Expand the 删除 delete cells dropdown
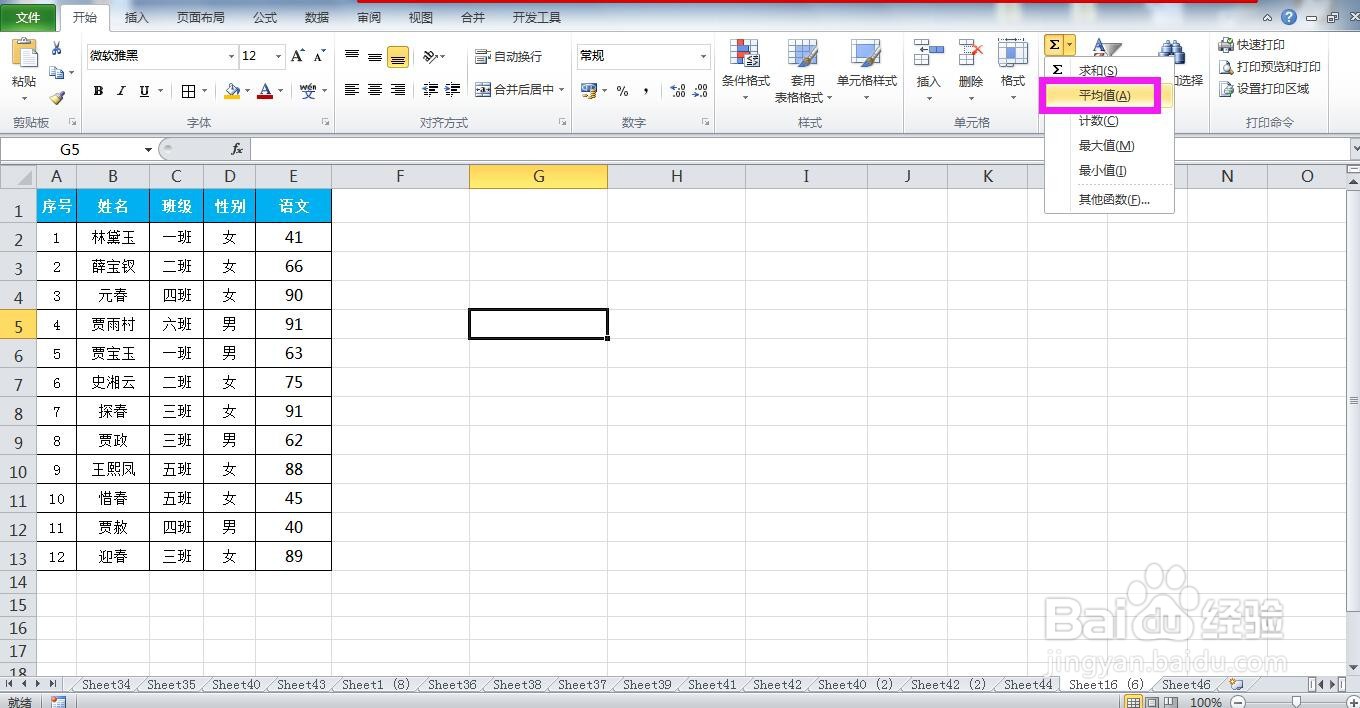This screenshot has width=1360, height=708. point(971,98)
